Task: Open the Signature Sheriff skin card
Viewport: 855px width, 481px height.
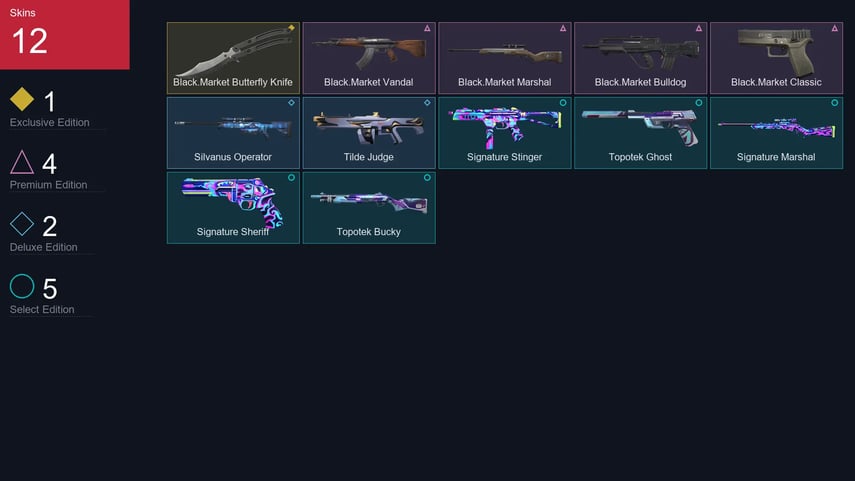Action: coord(233,207)
